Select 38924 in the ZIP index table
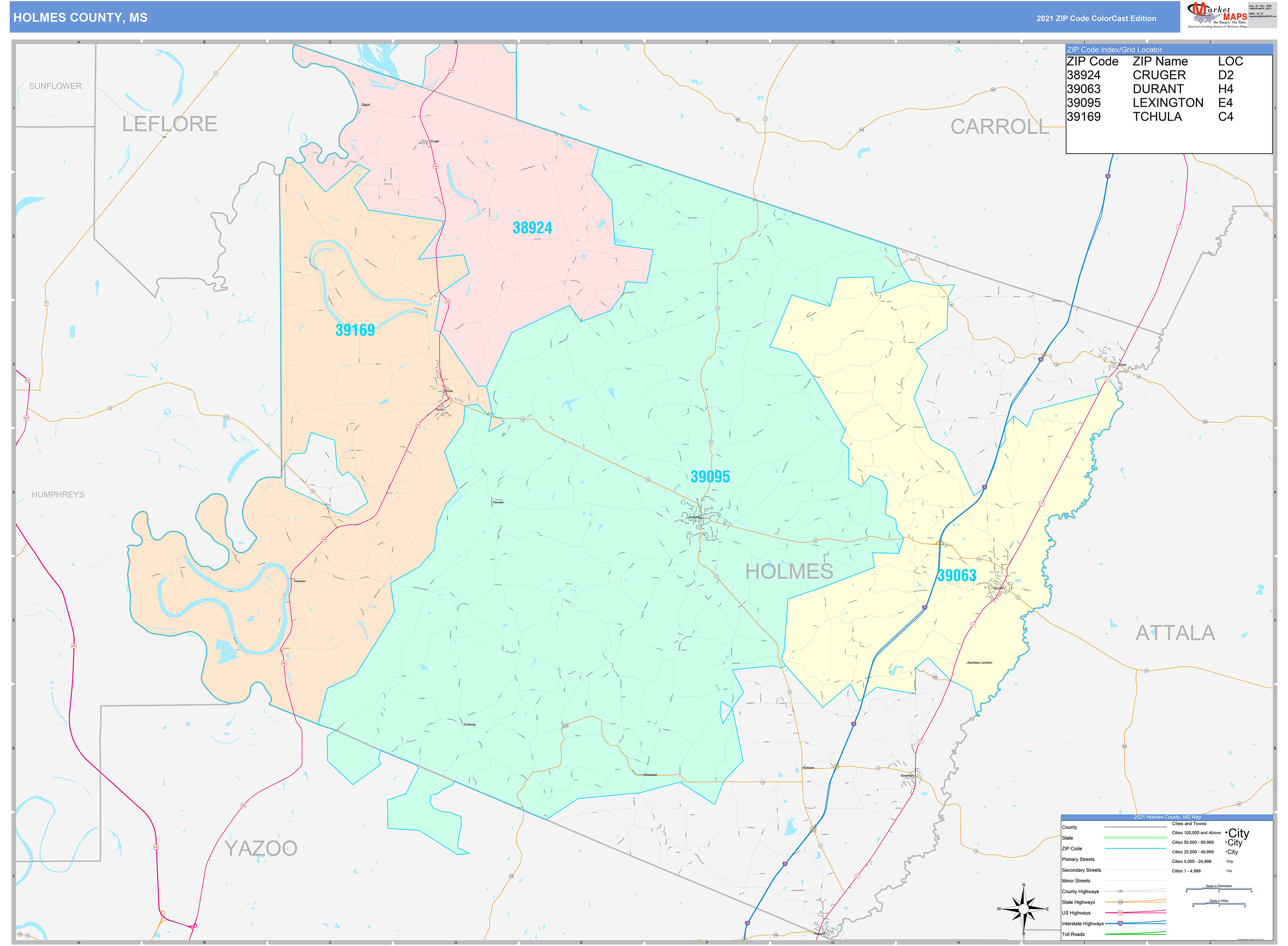Viewport: 1288px width, 946px height. tap(1083, 75)
